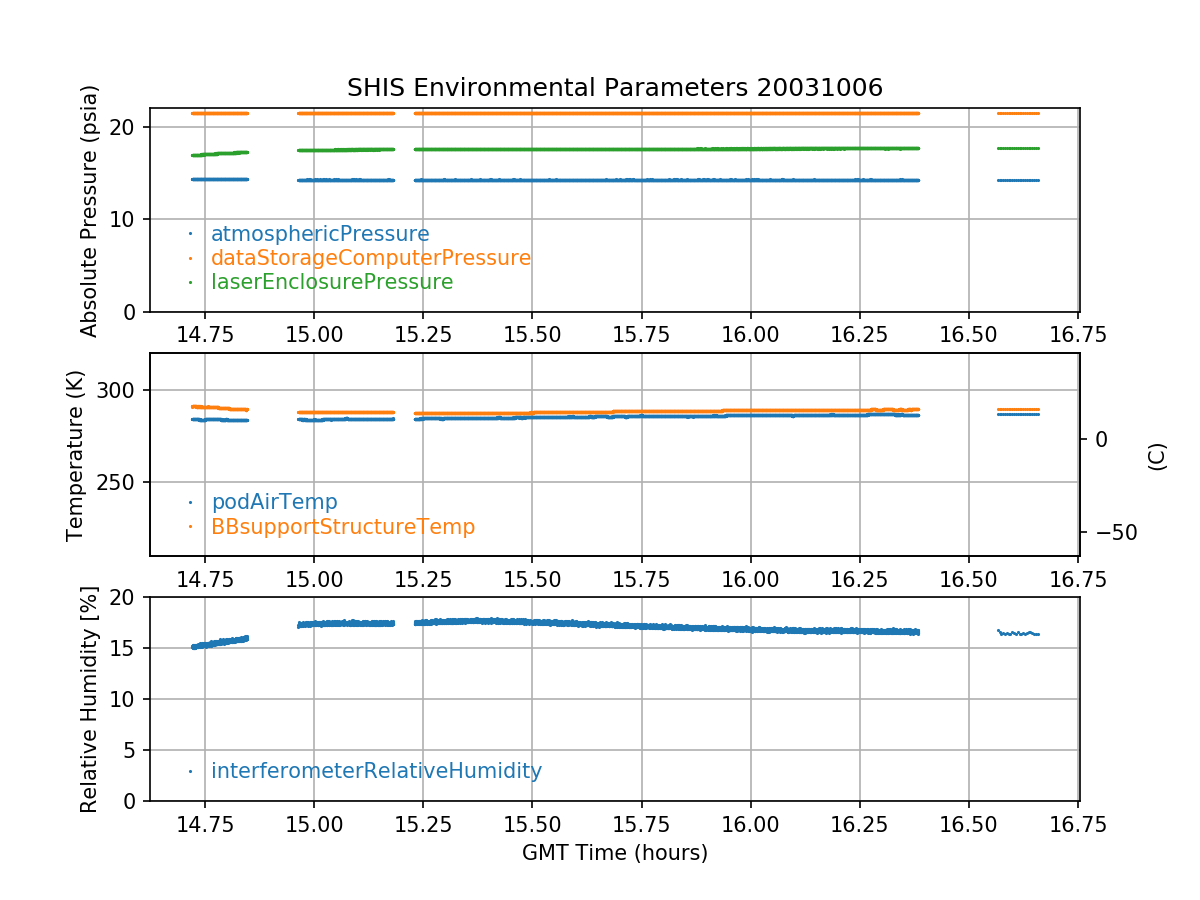Click the 16.00 tick below humidity plot
This screenshot has width=1200, height=900.
750,823
